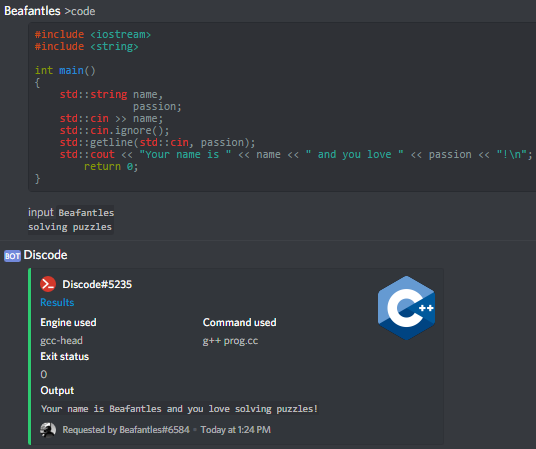Click the inline code 'Beafantles' input
536x449 pixels.
(86, 213)
